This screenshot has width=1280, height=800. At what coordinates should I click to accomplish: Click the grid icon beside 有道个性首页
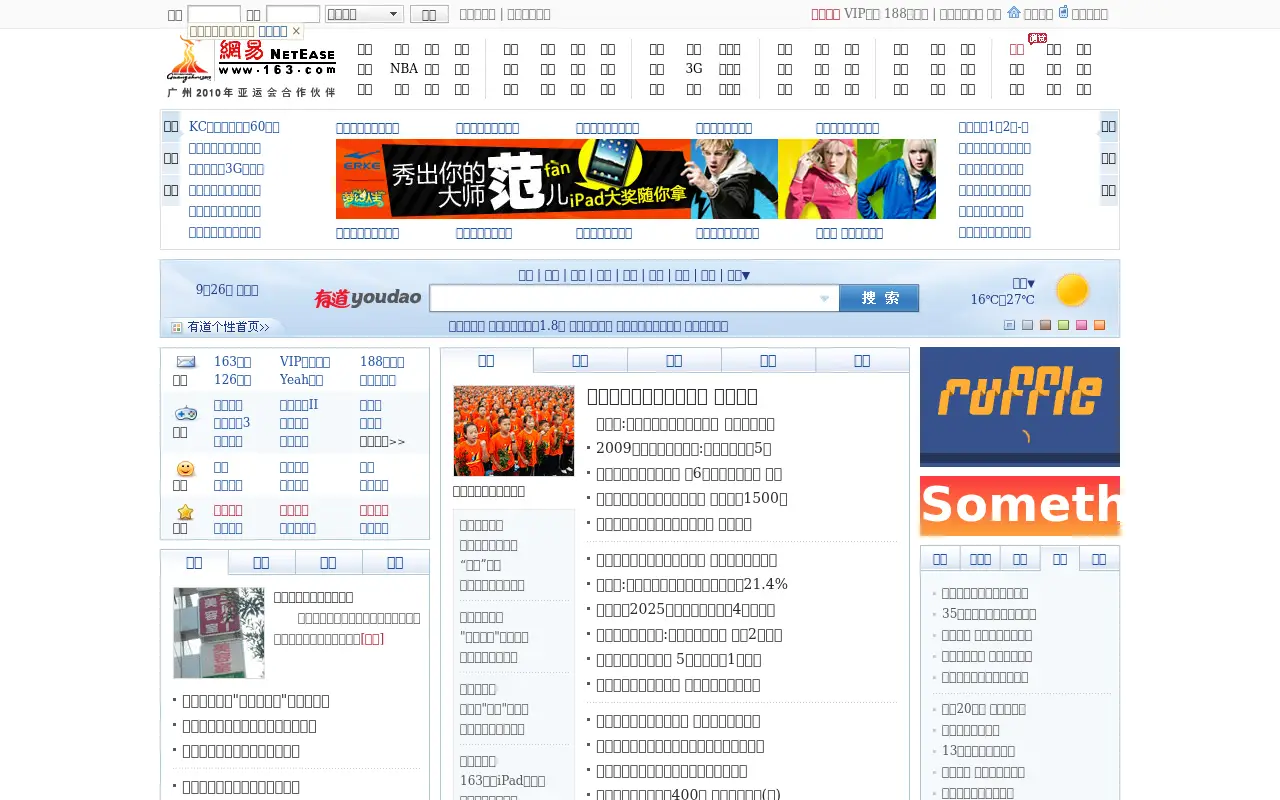[177, 327]
